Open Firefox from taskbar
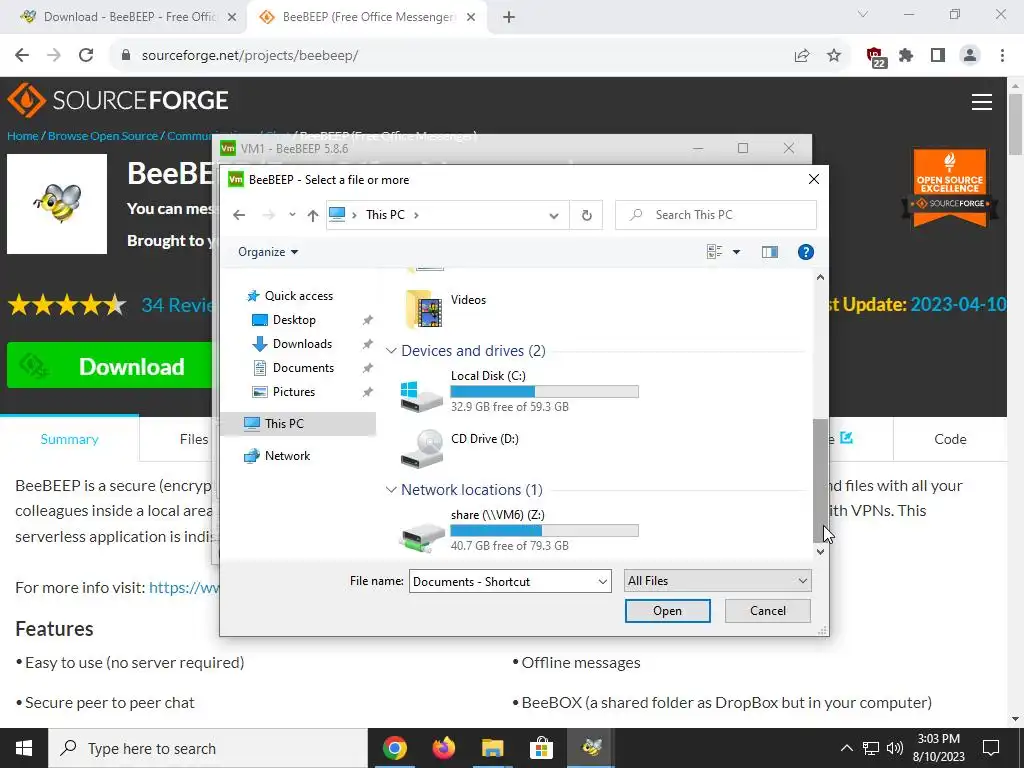Screen dimensions: 1024x768 coord(444,748)
